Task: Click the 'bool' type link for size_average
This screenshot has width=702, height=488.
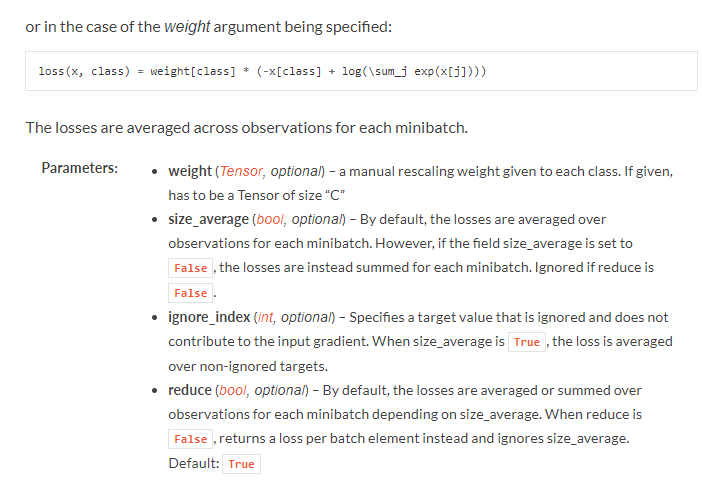Action: pyautogui.click(x=270, y=219)
